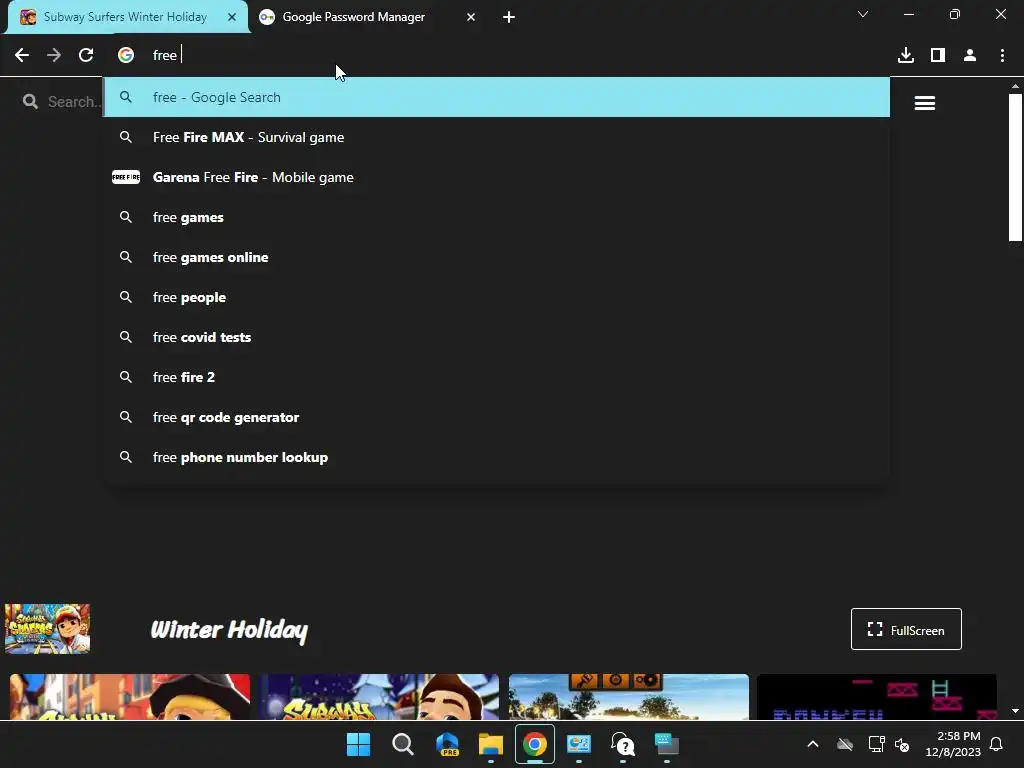This screenshot has height=768, width=1024.
Task: Go back with the browser back arrow
Action: 22,56
